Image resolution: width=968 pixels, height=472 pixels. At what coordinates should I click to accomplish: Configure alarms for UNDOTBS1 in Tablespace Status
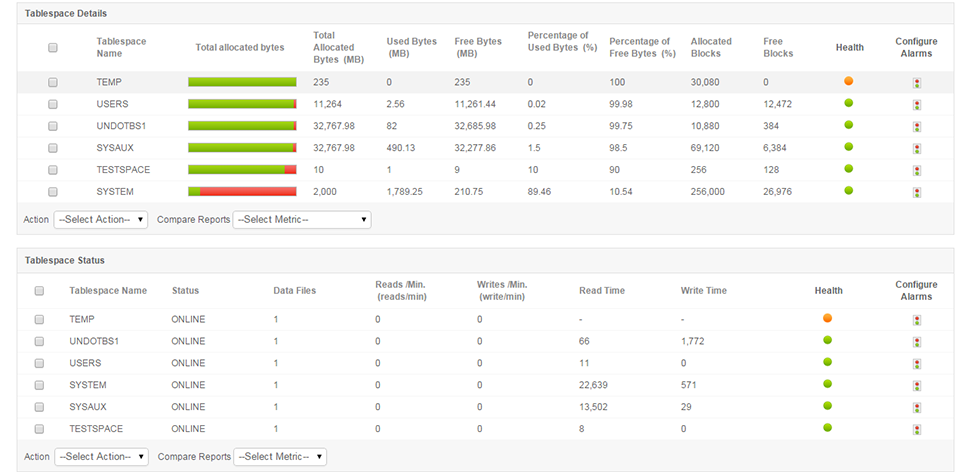pos(917,342)
